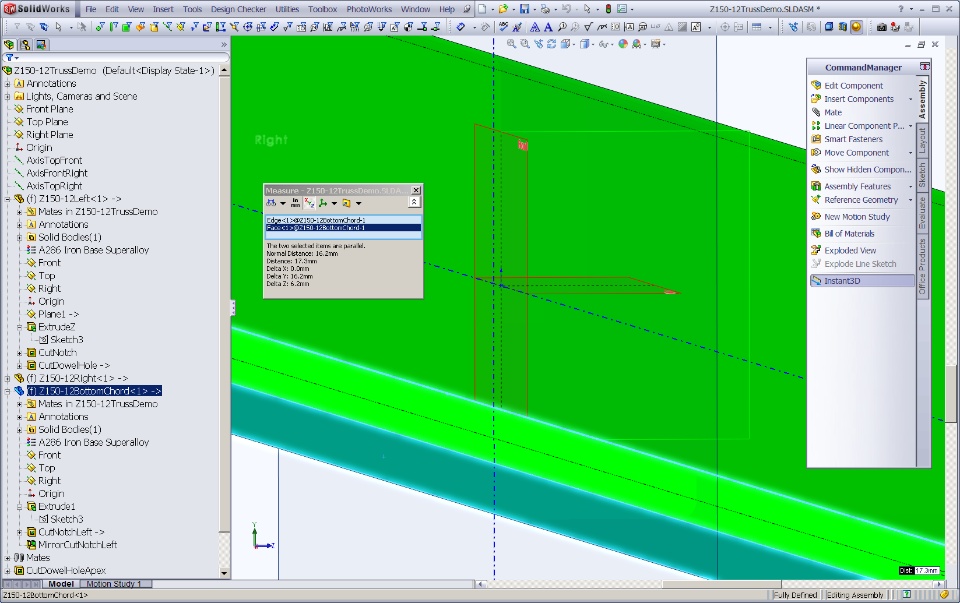Image resolution: width=960 pixels, height=603 pixels.
Task: Click the Exploded View icon
Action: (x=816, y=250)
